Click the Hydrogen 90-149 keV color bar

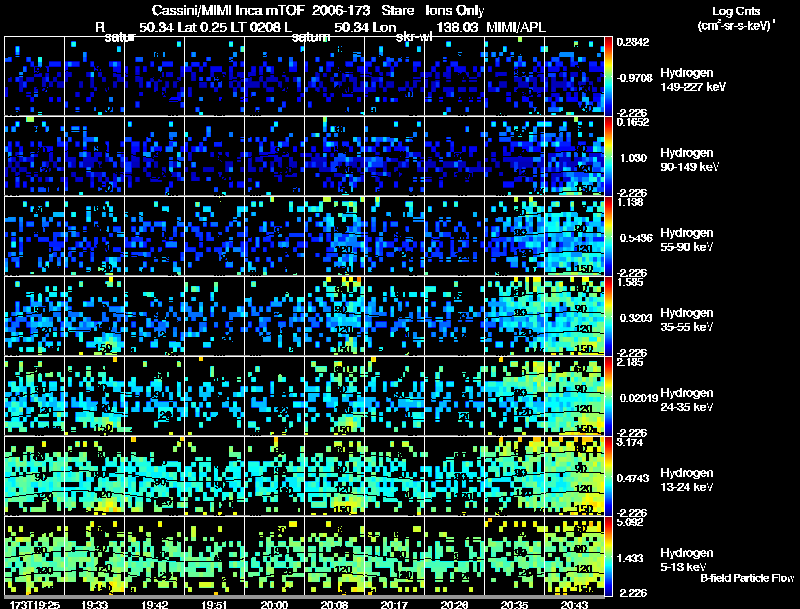[x=608, y=156]
